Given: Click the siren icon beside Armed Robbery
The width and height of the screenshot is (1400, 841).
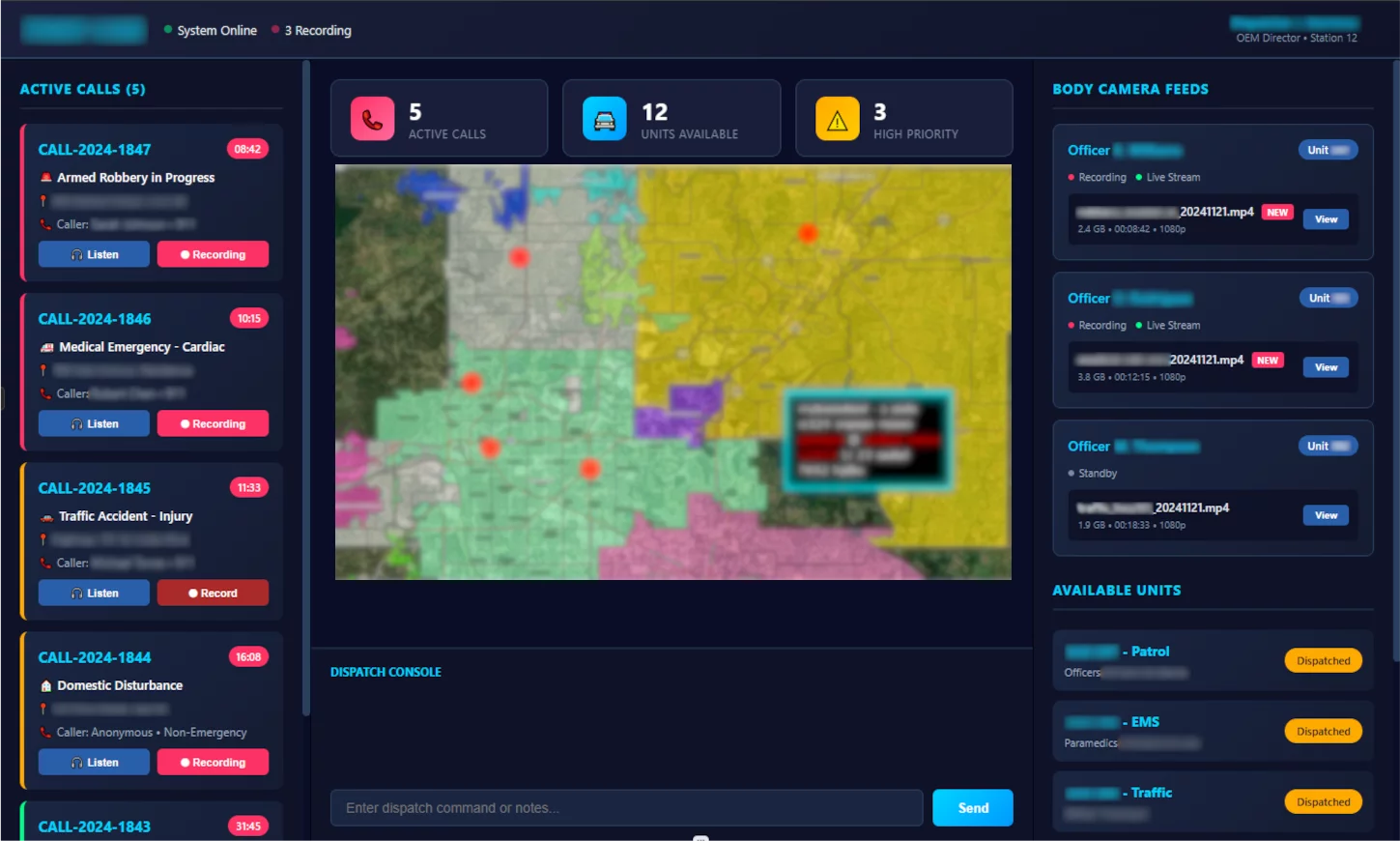Looking at the screenshot, I should pyautogui.click(x=45, y=178).
